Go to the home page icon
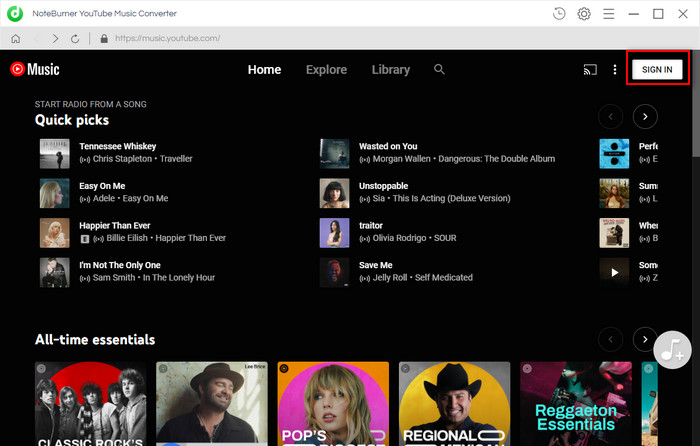The width and height of the screenshot is (700, 446). (16, 39)
